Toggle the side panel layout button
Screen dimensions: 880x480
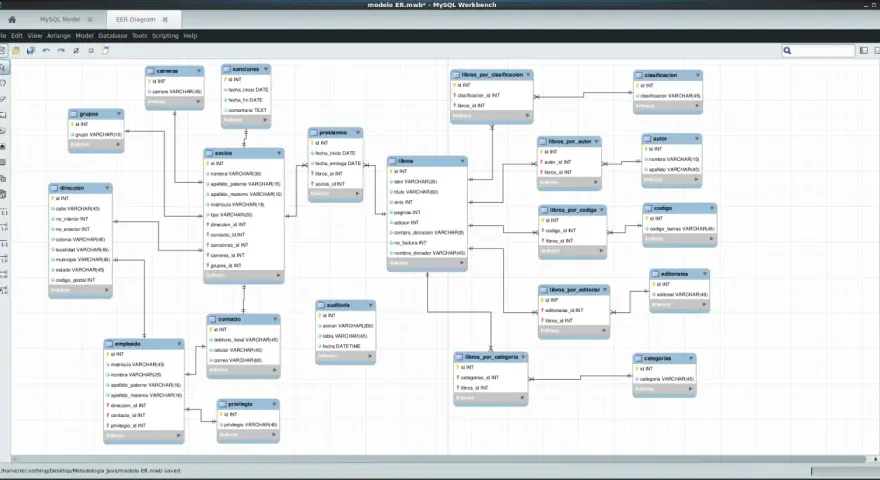tap(864, 51)
